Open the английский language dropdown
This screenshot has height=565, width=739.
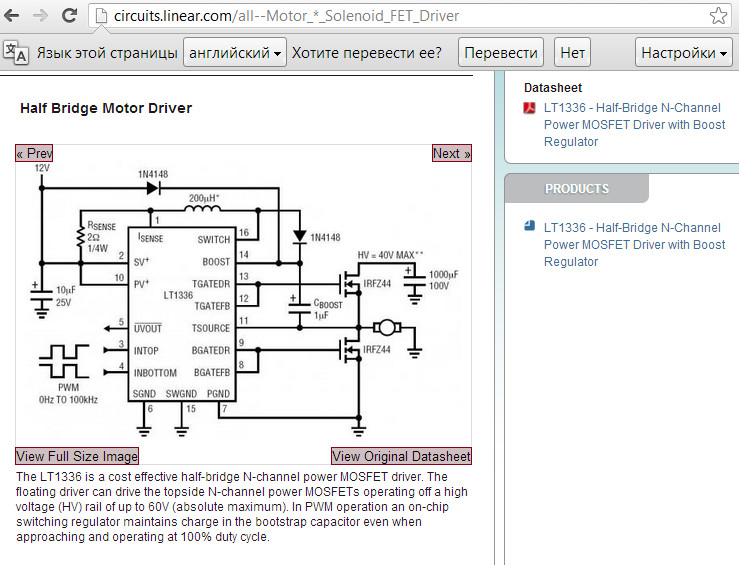coord(235,53)
